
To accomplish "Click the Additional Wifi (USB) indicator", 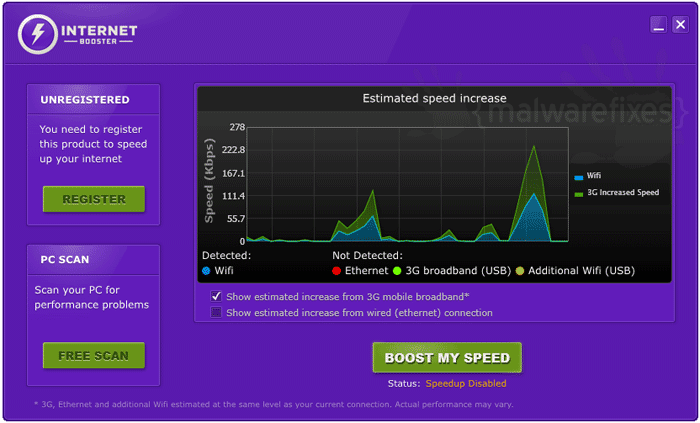I will point(520,271).
